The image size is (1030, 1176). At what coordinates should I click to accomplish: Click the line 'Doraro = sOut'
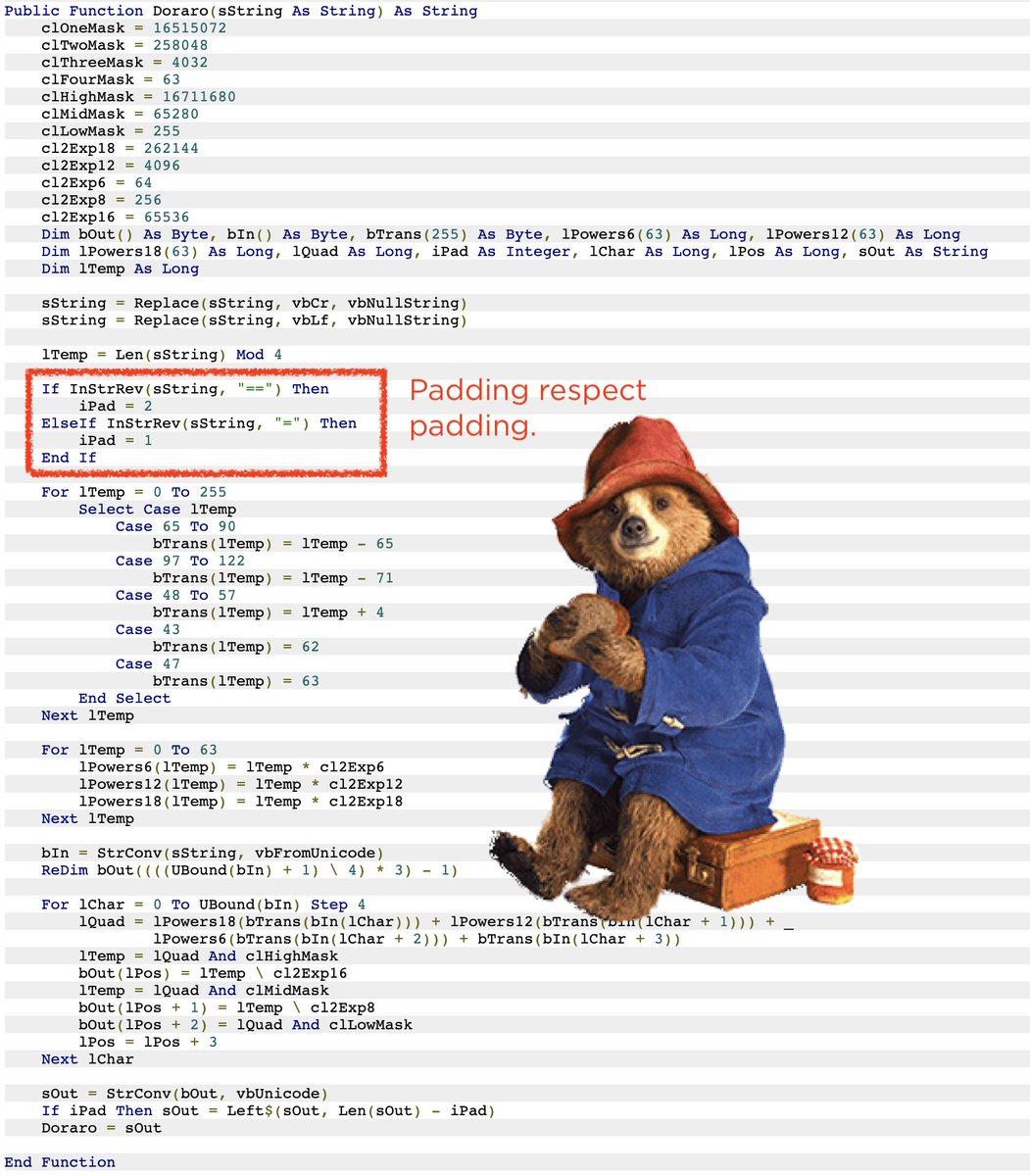tap(101, 1127)
